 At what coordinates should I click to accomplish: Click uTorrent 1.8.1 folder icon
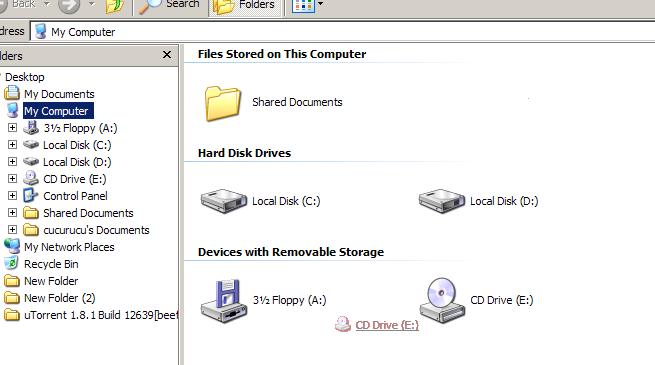pyautogui.click(x=12, y=315)
